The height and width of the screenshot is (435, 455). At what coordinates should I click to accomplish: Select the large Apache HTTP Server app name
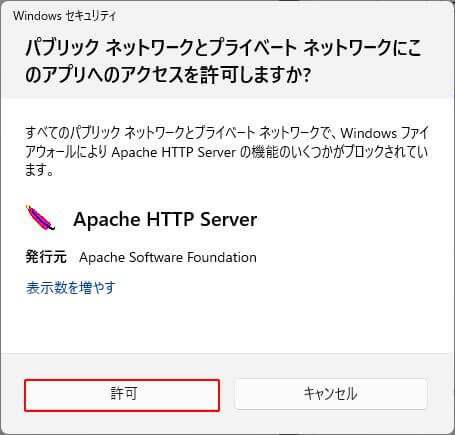click(165, 219)
